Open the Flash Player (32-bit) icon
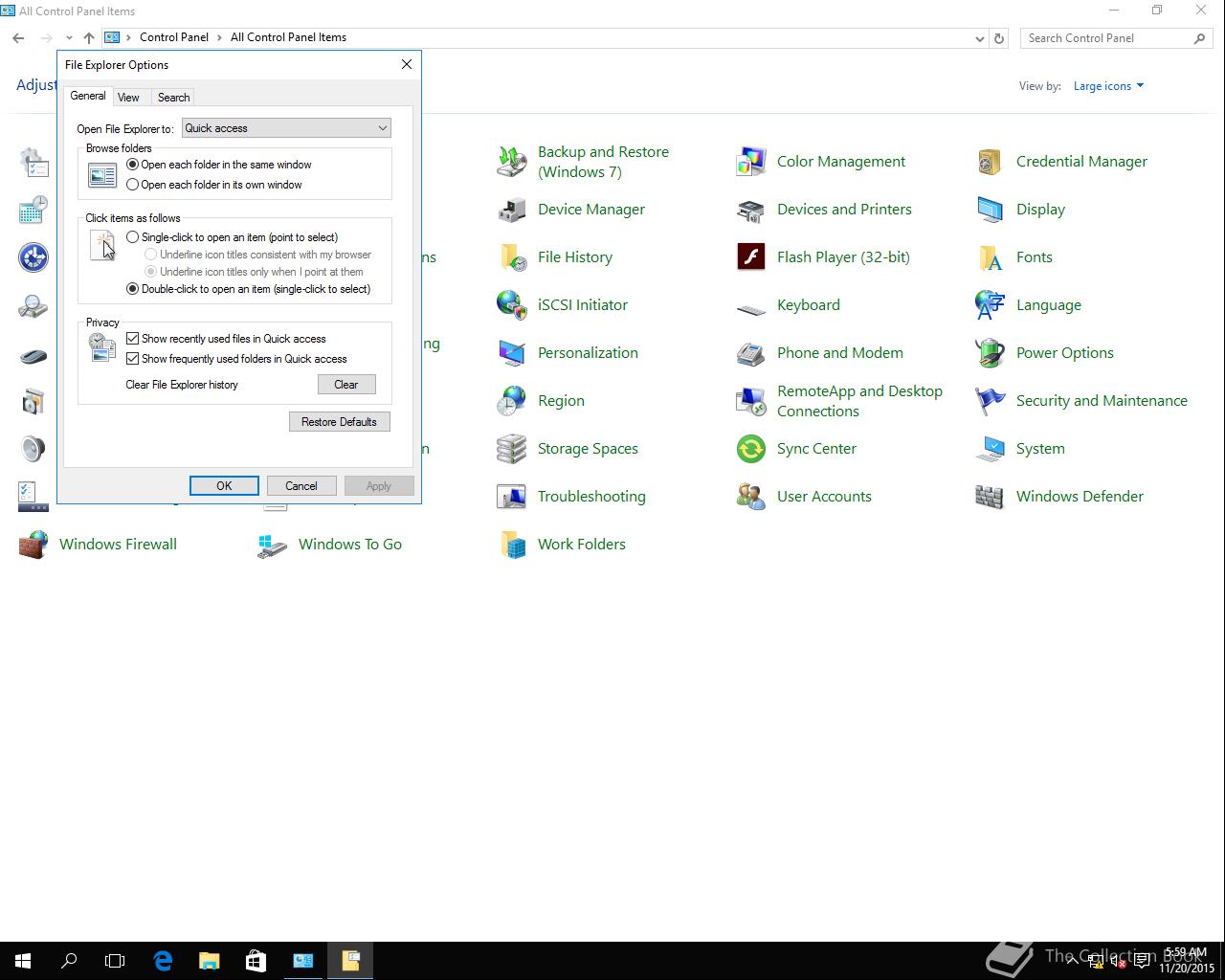The height and width of the screenshot is (980, 1225). pyautogui.click(x=751, y=257)
